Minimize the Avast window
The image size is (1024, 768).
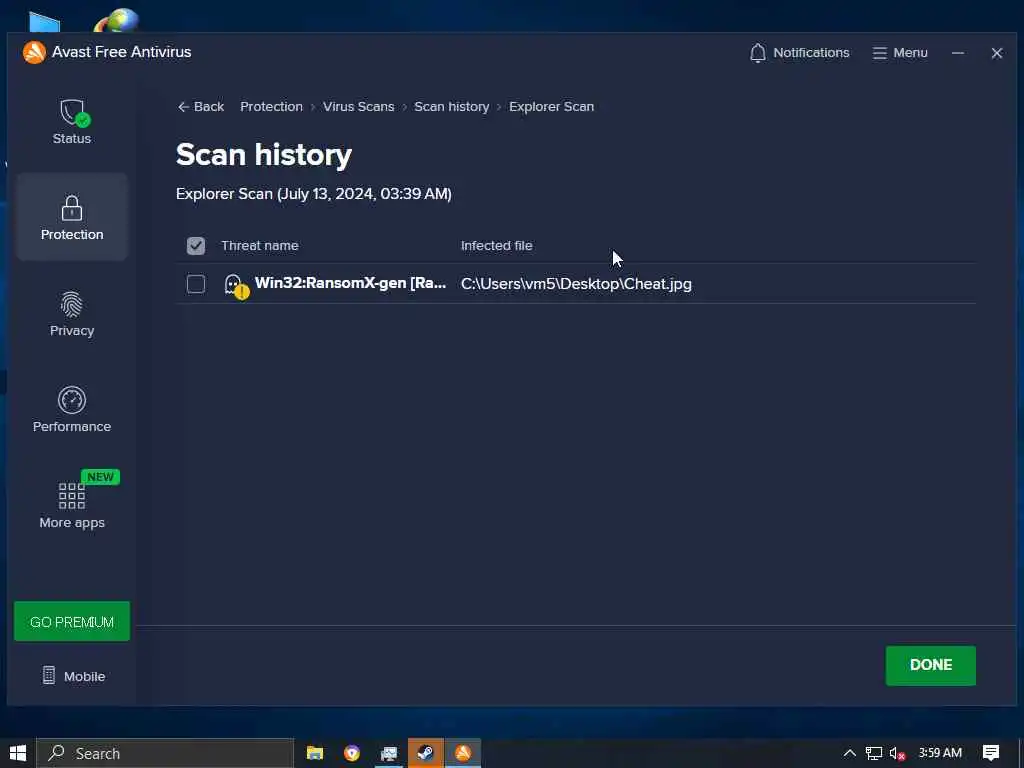[958, 53]
